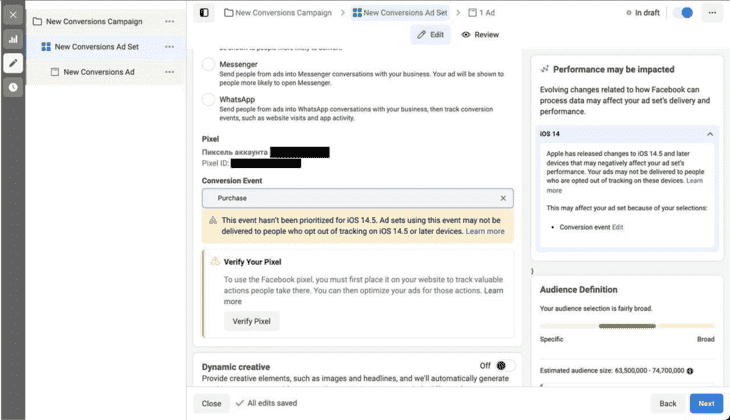The image size is (730, 420).
Task: Click the Verify Your Pixel heading
Action: pos(252,262)
